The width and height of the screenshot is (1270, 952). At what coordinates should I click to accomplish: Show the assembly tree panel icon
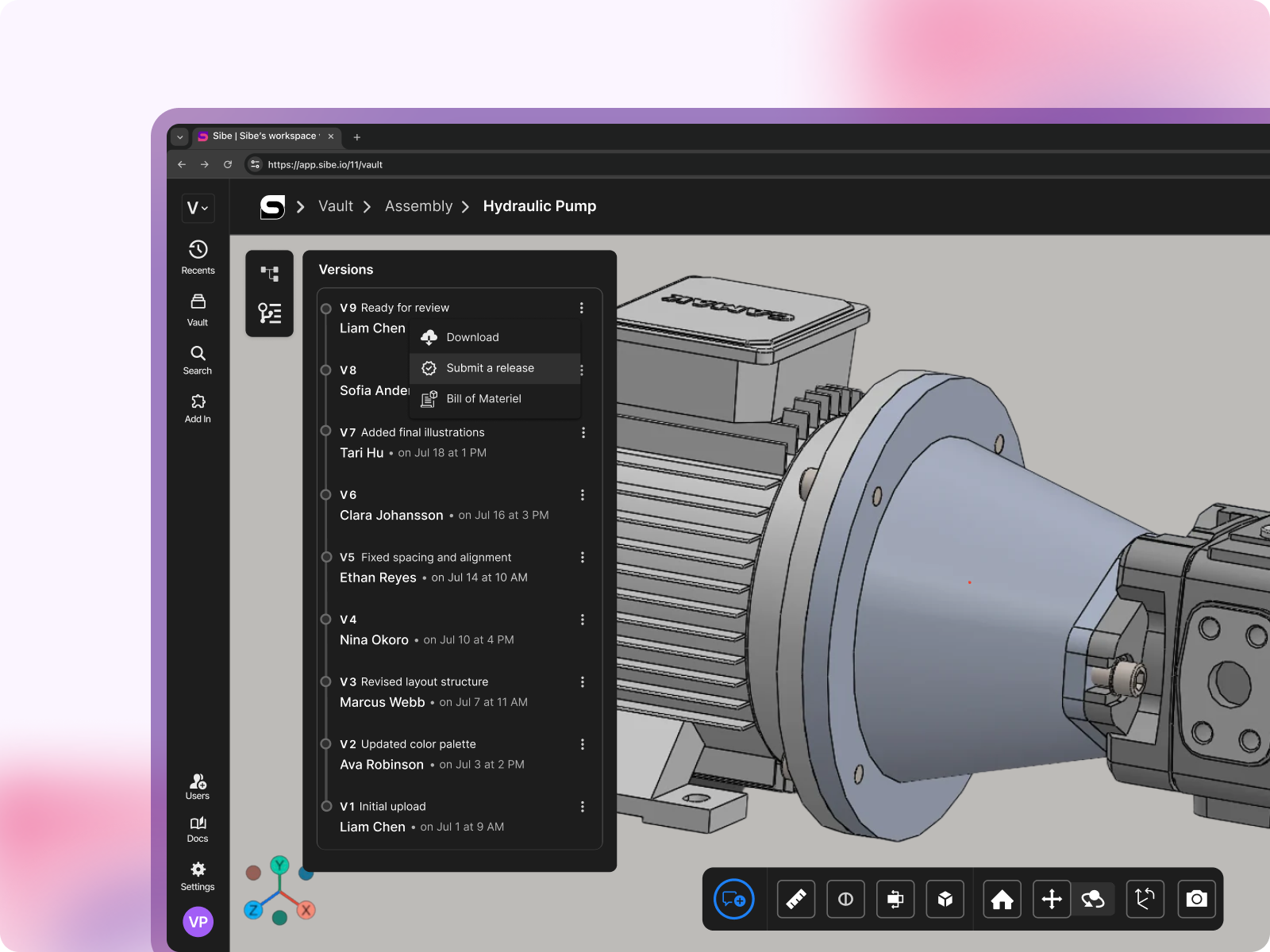[270, 274]
